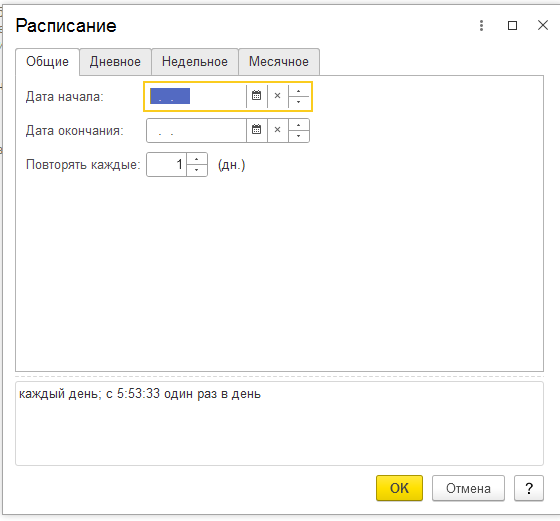The width and height of the screenshot is (560, 521).
Task: Click the Дата окончания: label
Action: [75, 131]
